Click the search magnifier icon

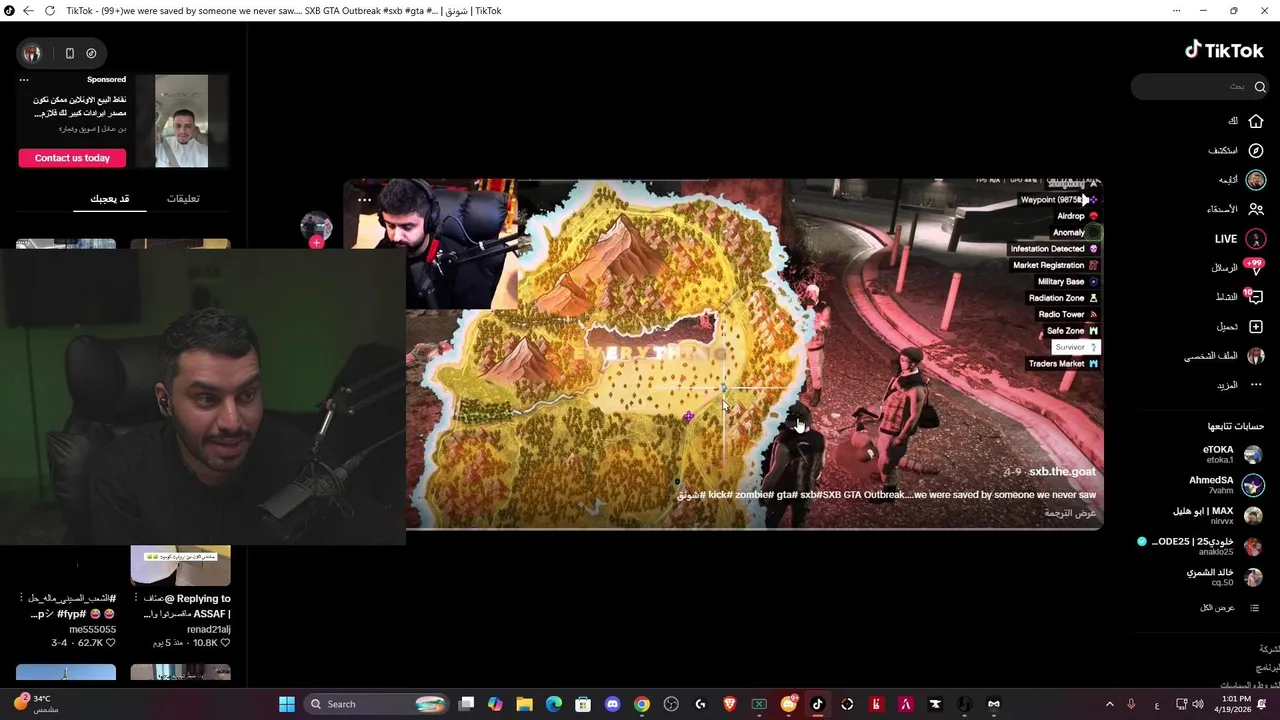1260,87
